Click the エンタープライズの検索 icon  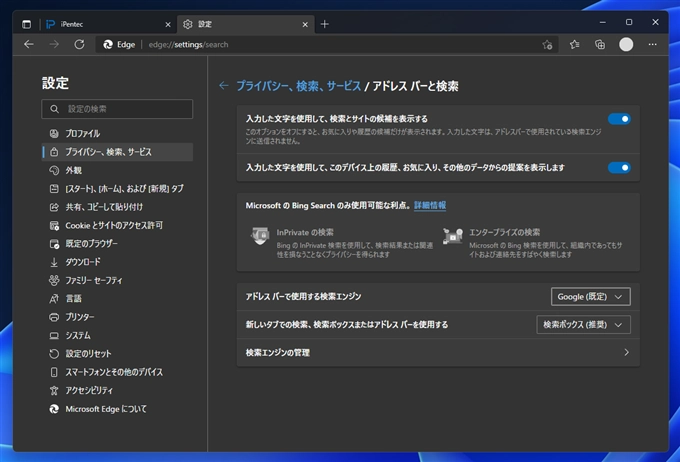(x=453, y=236)
